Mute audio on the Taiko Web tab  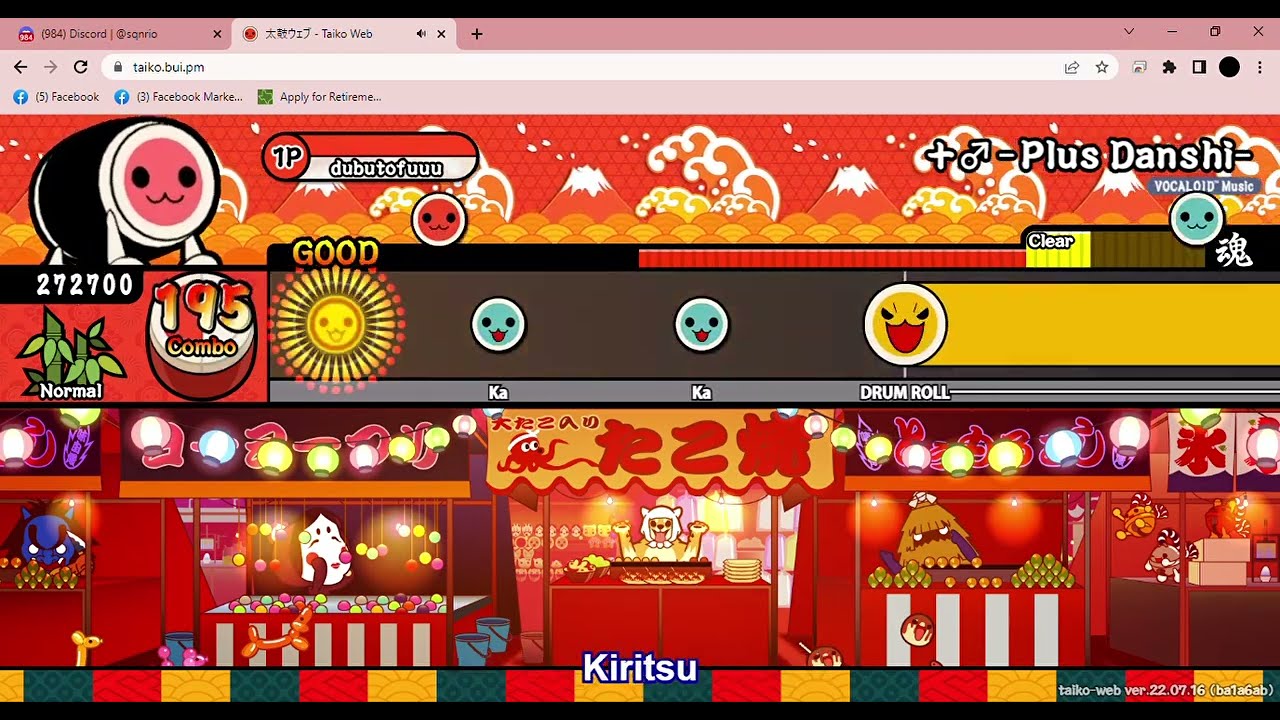tap(421, 34)
